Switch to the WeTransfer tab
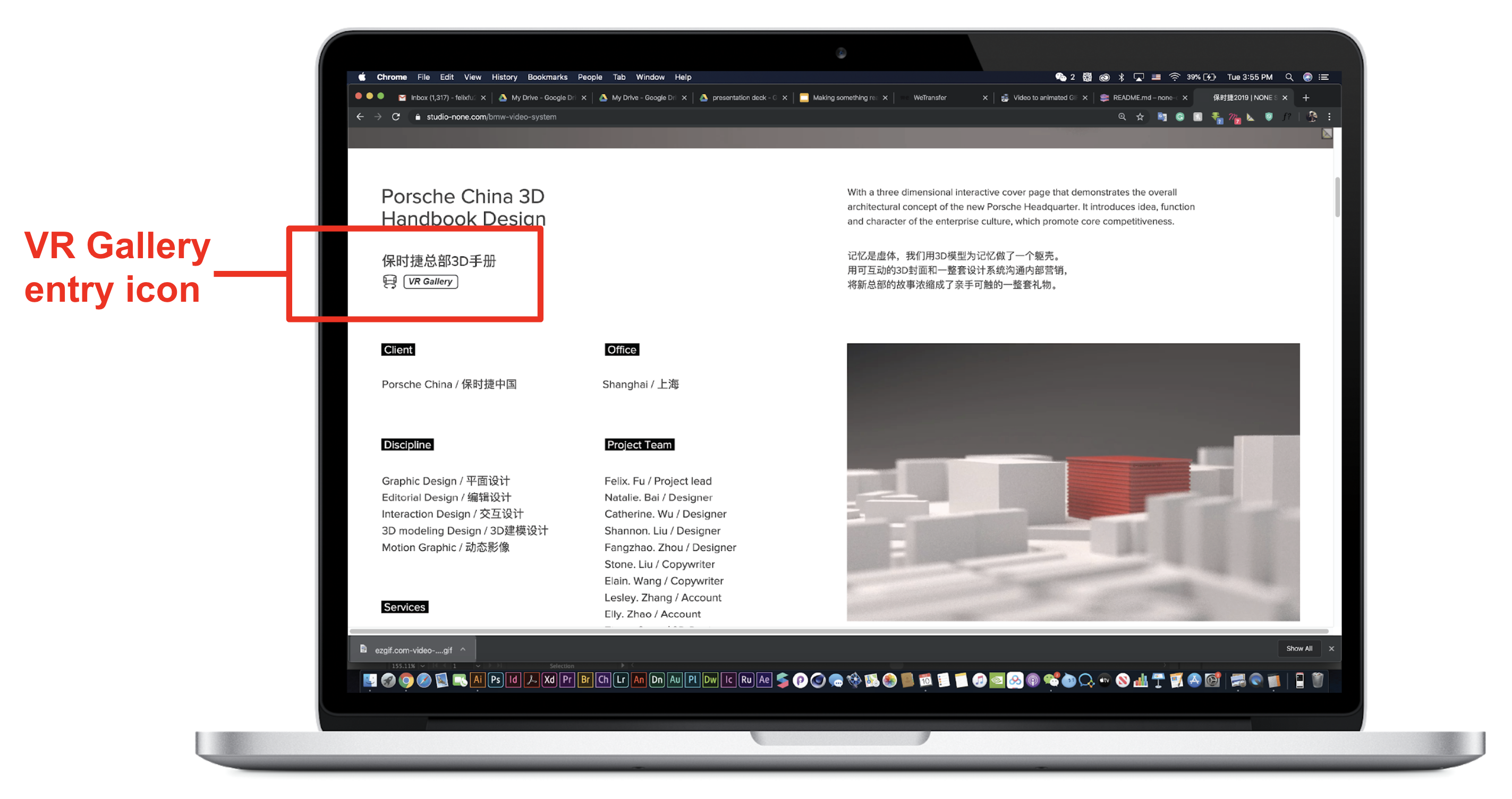 [930, 97]
